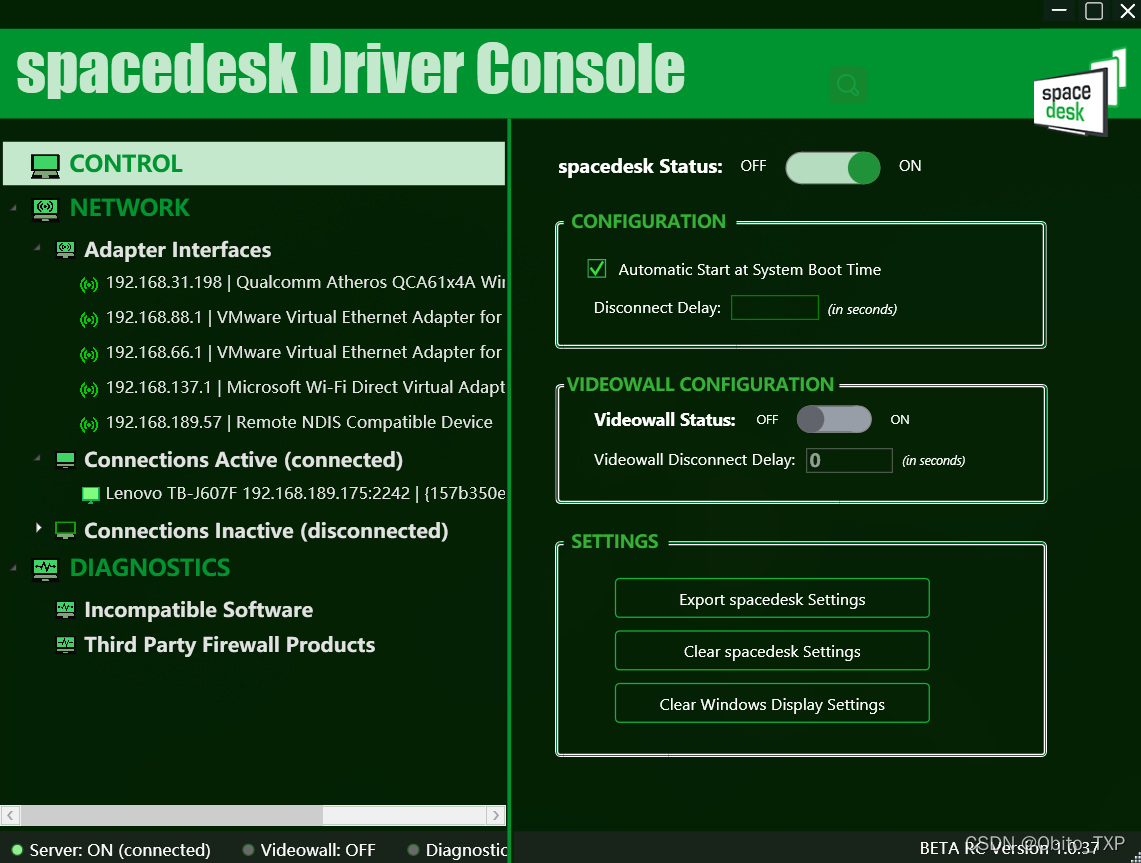Collapse the Connections Active node
The width and height of the screenshot is (1141, 863).
pos(37,458)
